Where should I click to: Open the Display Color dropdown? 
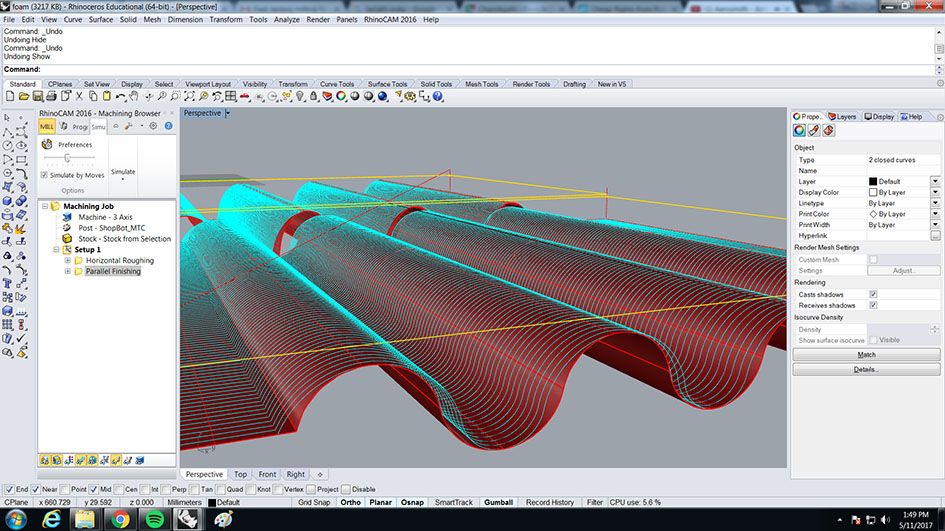coord(935,192)
